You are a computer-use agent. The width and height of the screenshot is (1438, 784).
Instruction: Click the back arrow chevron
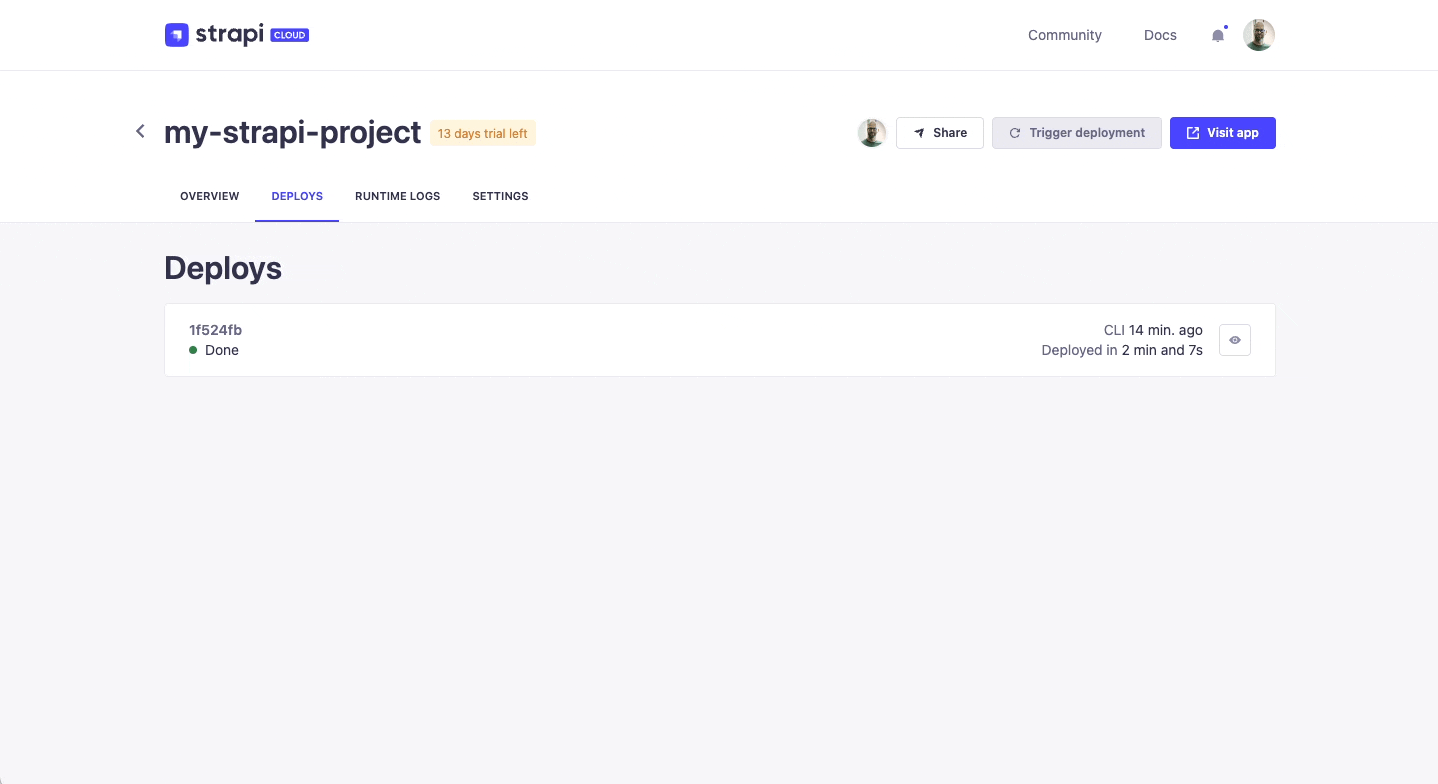[140, 131]
